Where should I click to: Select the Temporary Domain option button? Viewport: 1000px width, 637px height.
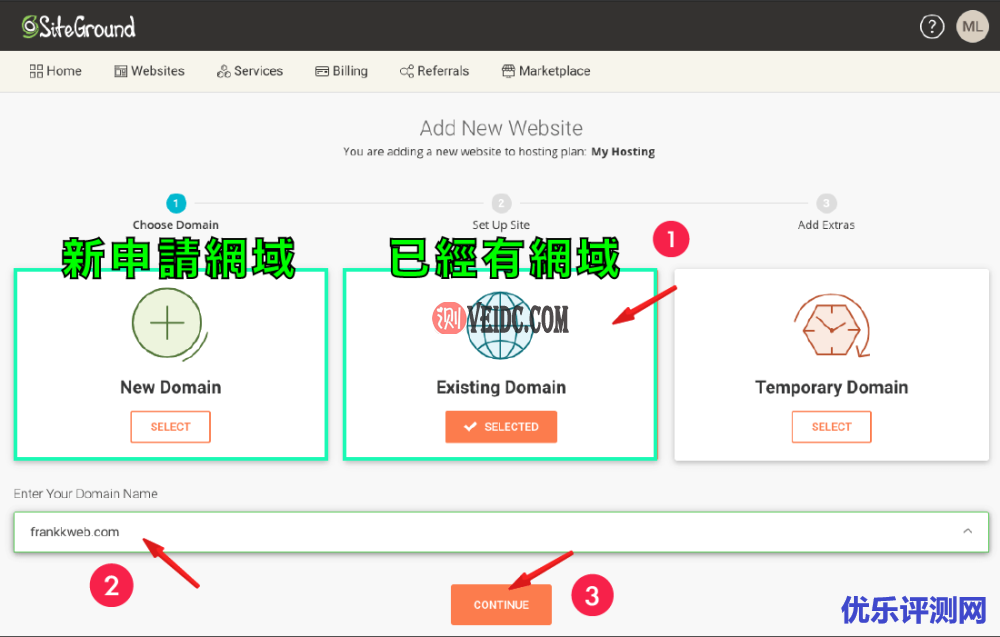tap(832, 427)
